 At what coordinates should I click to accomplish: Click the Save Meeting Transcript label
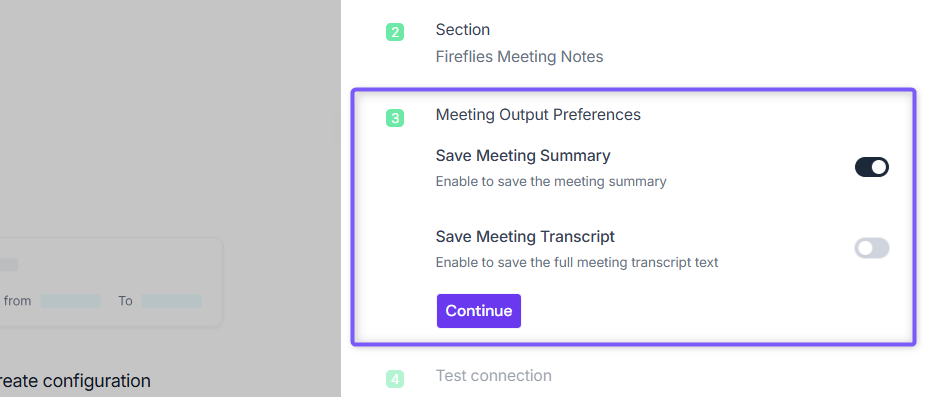click(x=525, y=237)
